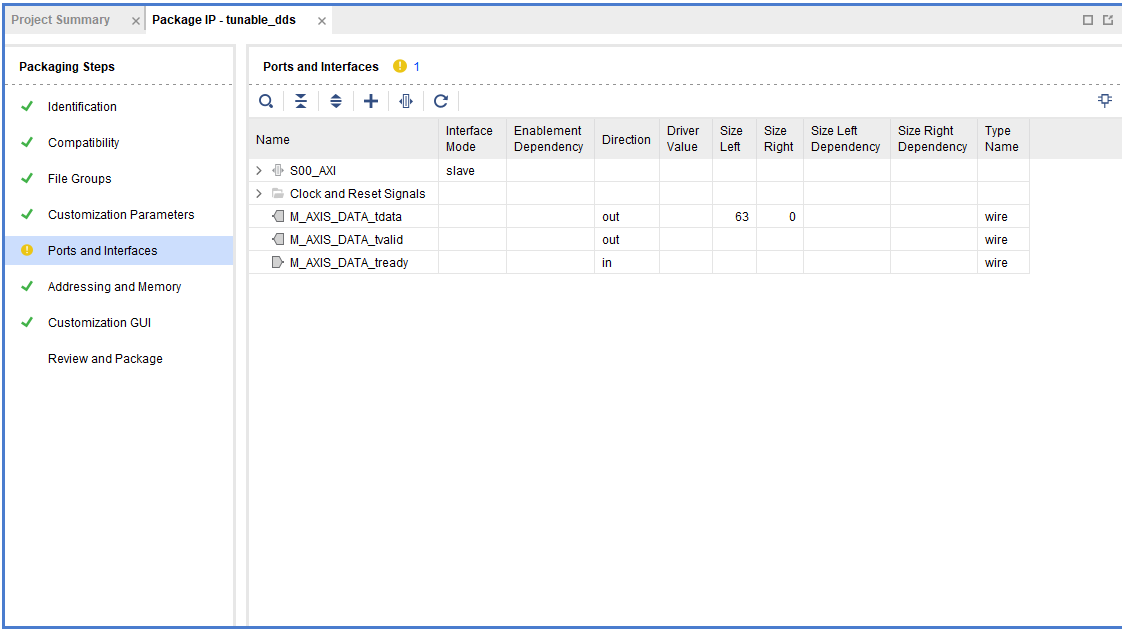Click the Add plus icon
The width and height of the screenshot is (1122, 634).
pos(371,101)
